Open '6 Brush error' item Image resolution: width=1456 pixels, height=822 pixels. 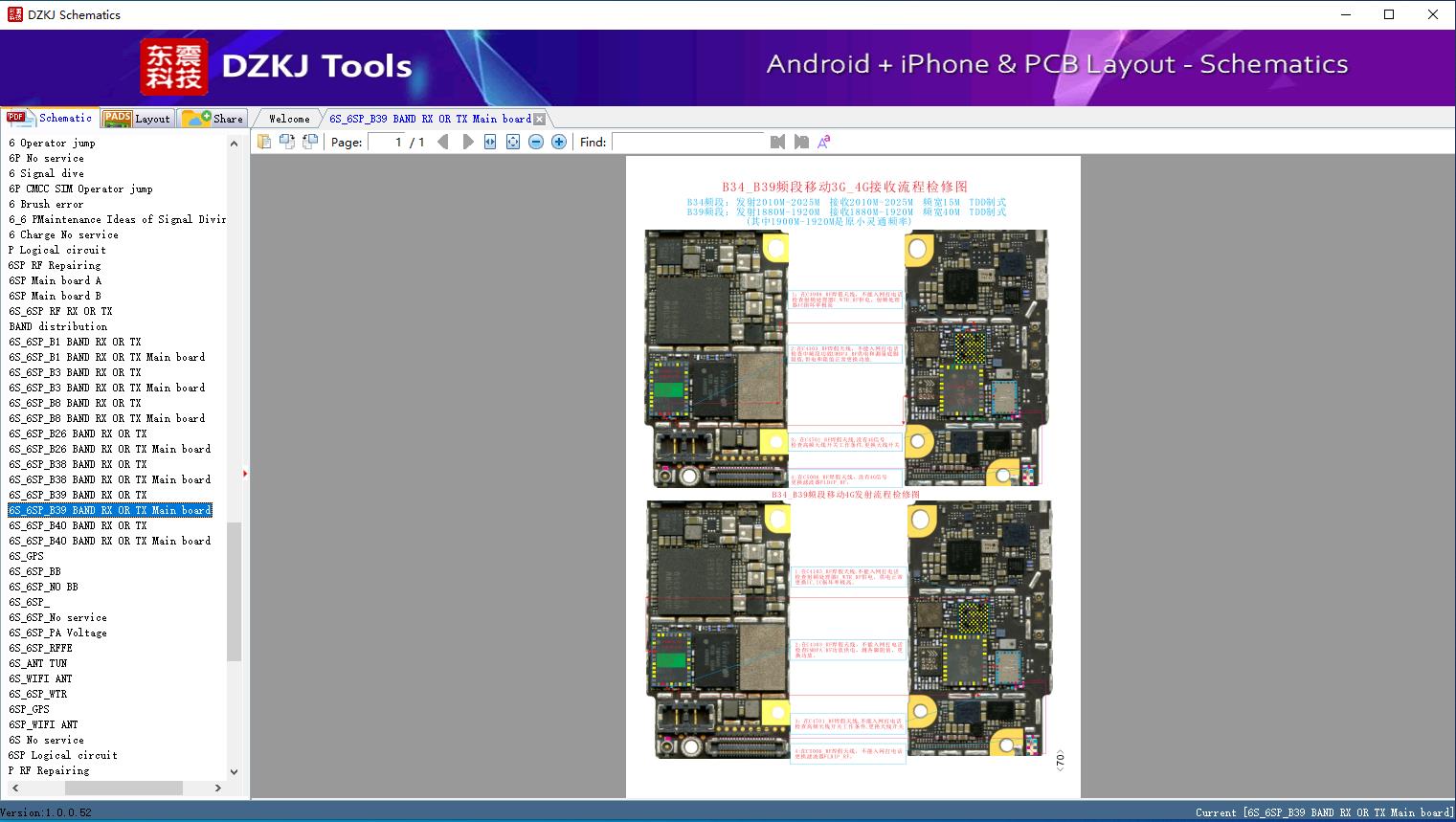point(46,204)
